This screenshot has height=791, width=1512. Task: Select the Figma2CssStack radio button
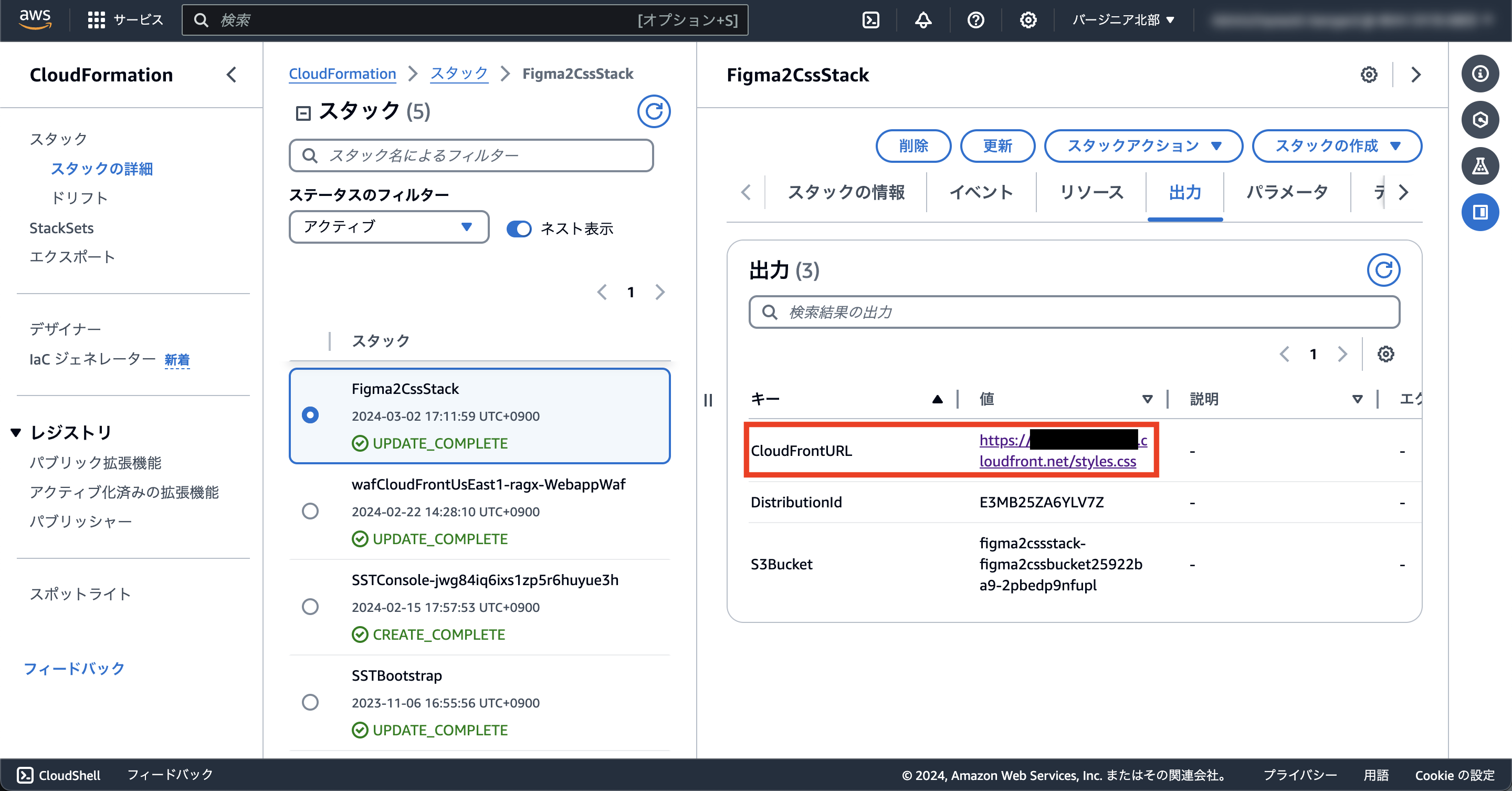(x=310, y=415)
